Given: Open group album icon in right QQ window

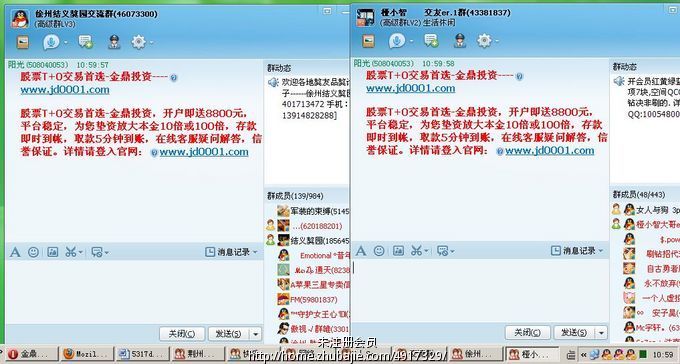Looking at the screenshot, I should 368,41.
